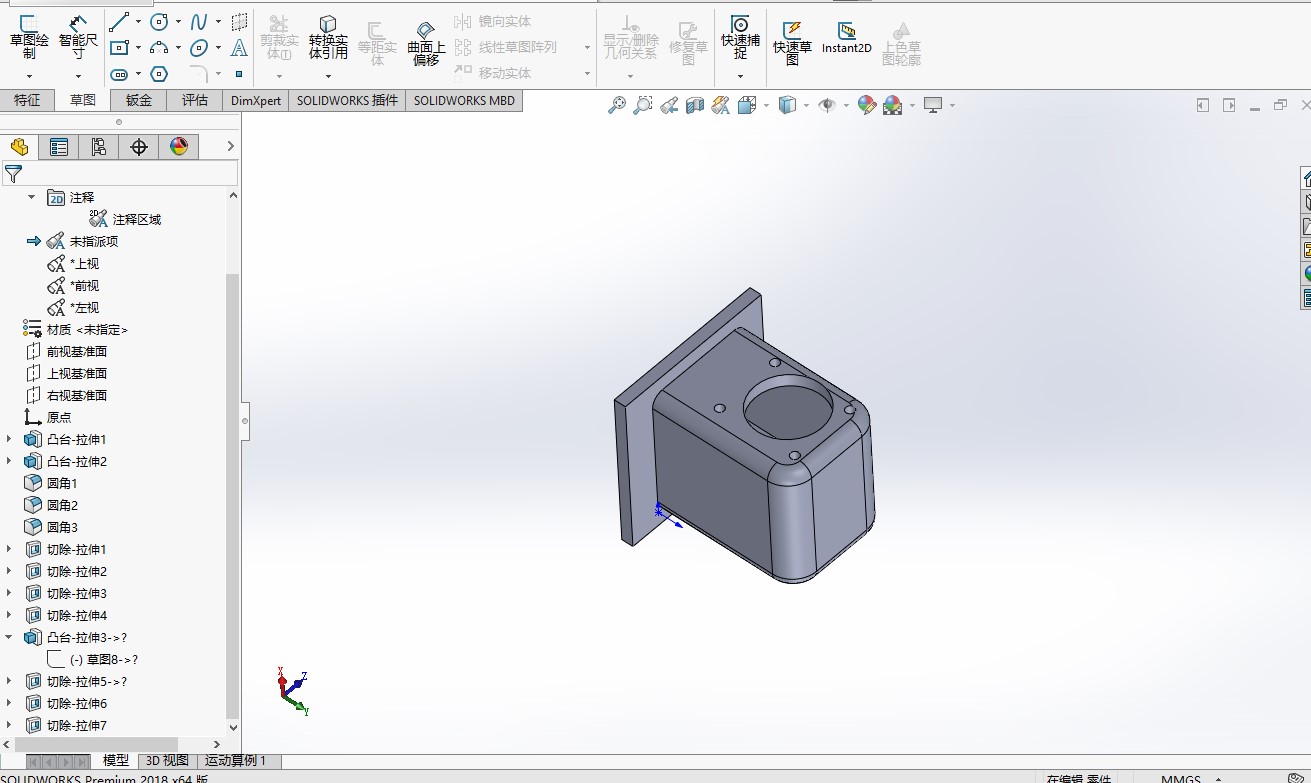Select the 右视基准面 right plane

(x=66, y=395)
